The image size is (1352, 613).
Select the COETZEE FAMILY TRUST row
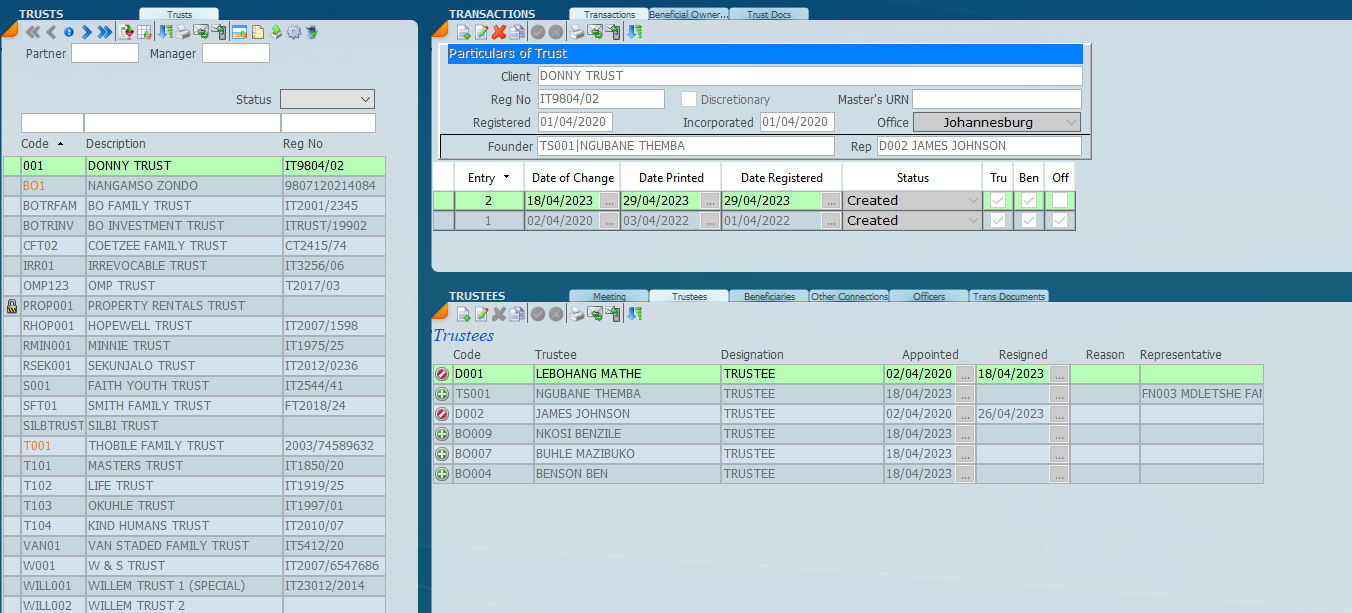point(155,245)
